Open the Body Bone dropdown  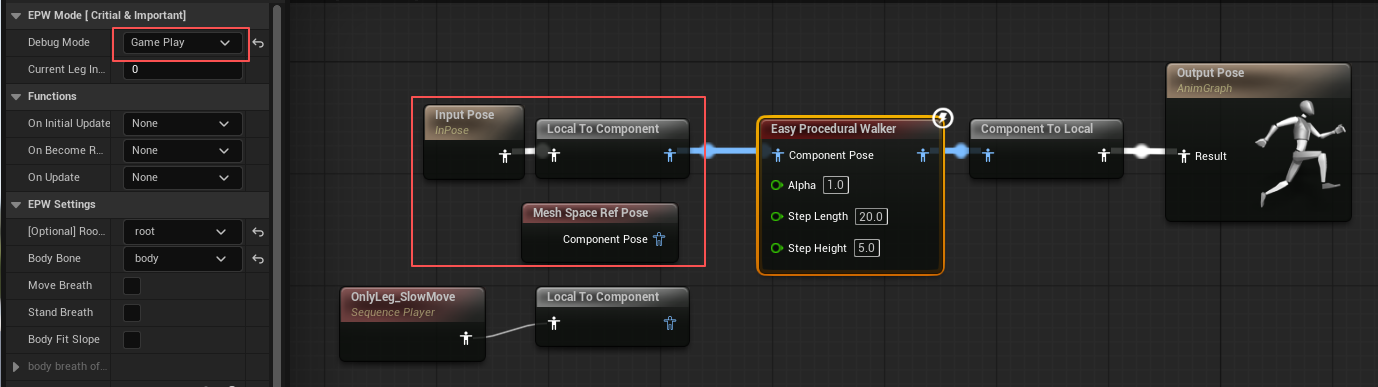[182, 258]
